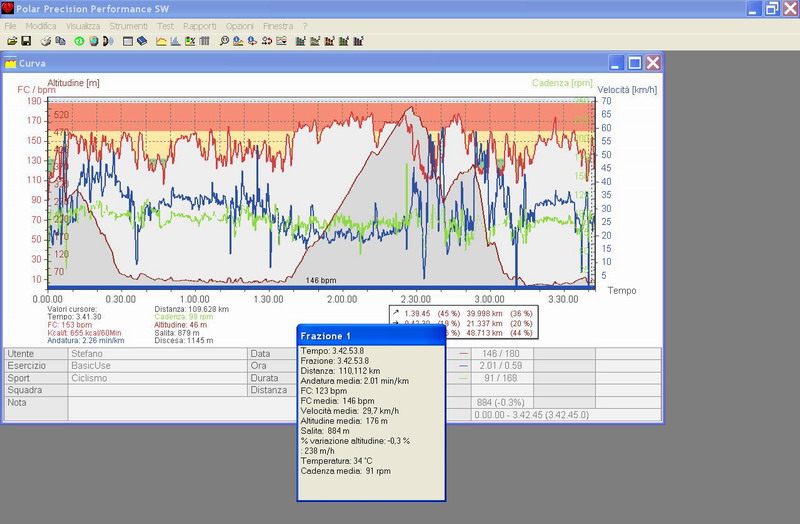Click the last bar-chart report icon
The image size is (800, 524).
358,41
